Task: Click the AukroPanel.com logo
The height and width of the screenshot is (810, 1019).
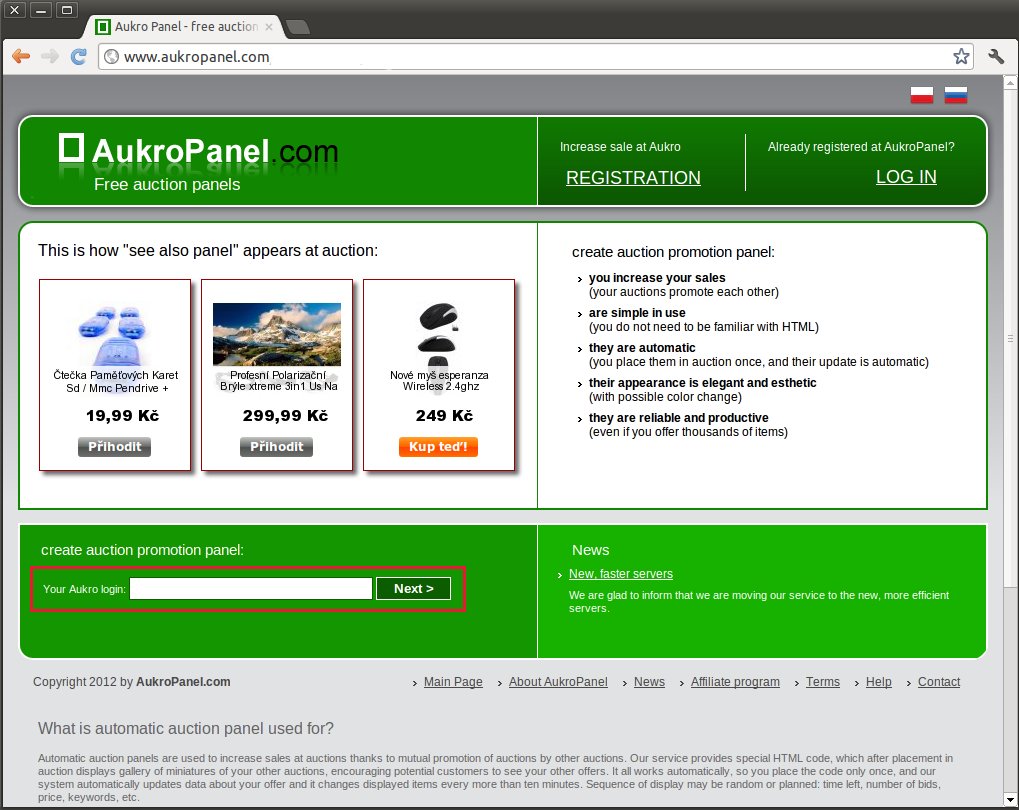Action: [199, 151]
